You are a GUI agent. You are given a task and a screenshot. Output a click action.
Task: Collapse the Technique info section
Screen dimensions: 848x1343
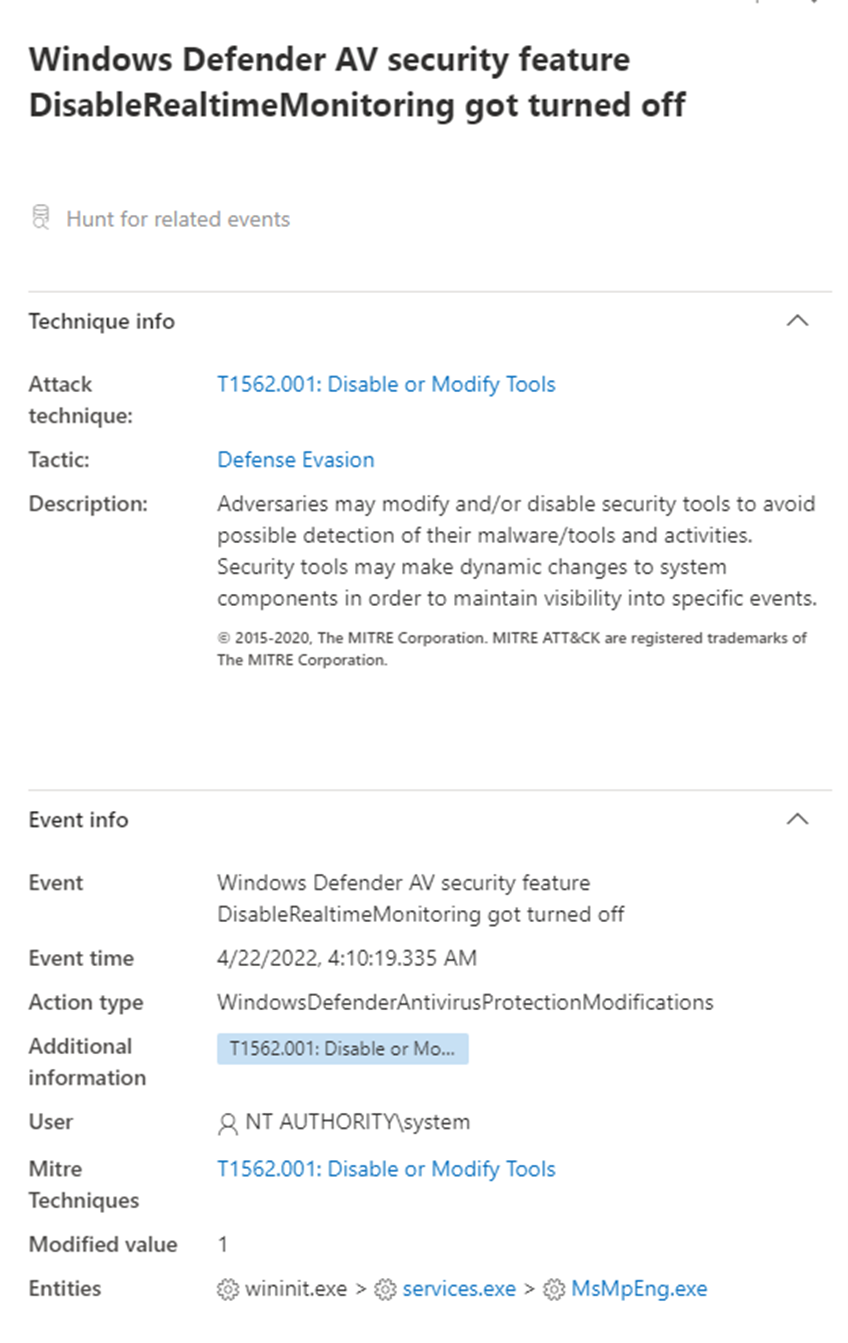click(797, 320)
